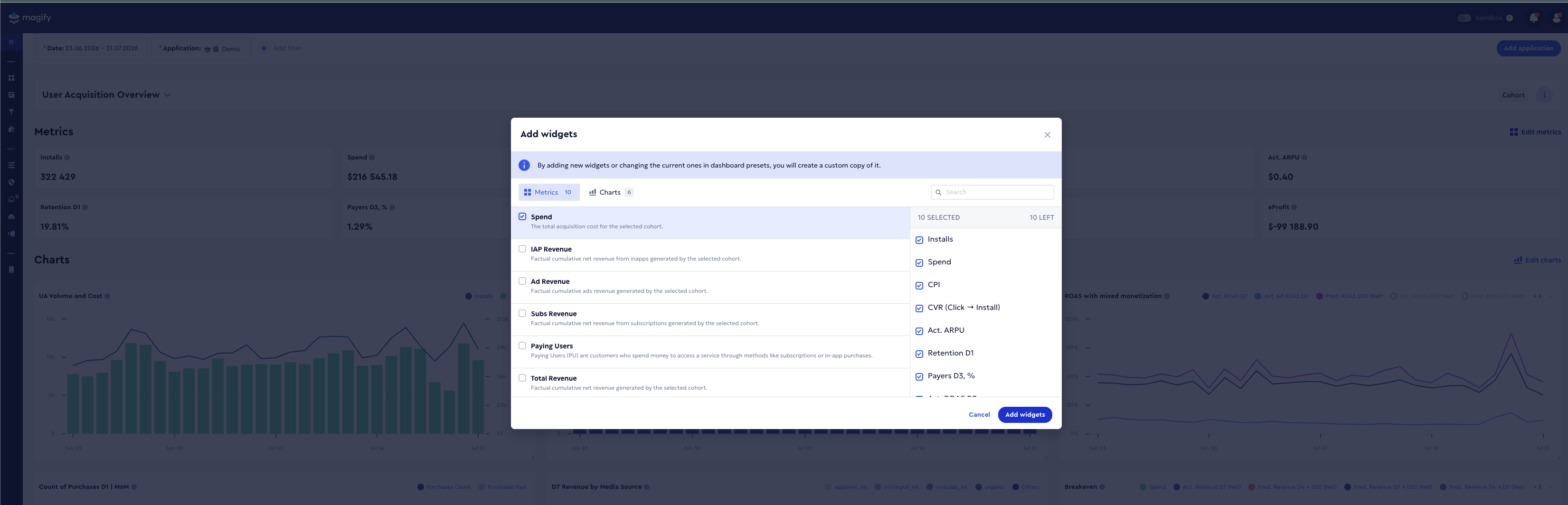Toggle the Installs legend swatch in UA chart
This screenshot has height=505, width=1568.
pyautogui.click(x=468, y=296)
